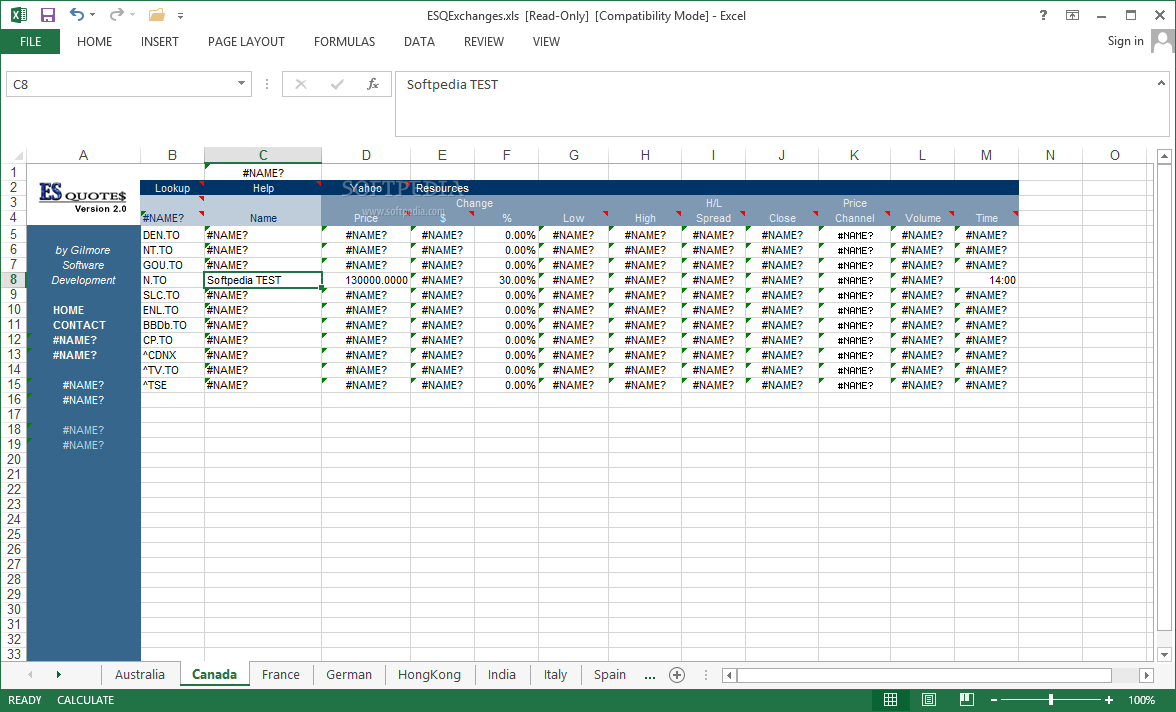Image resolution: width=1176 pixels, height=712 pixels.
Task: Open Excel Help question mark
Action: point(1043,15)
